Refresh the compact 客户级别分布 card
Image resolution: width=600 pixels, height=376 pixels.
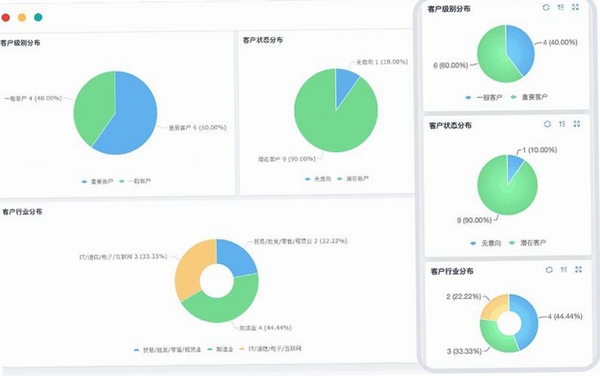[x=546, y=7]
